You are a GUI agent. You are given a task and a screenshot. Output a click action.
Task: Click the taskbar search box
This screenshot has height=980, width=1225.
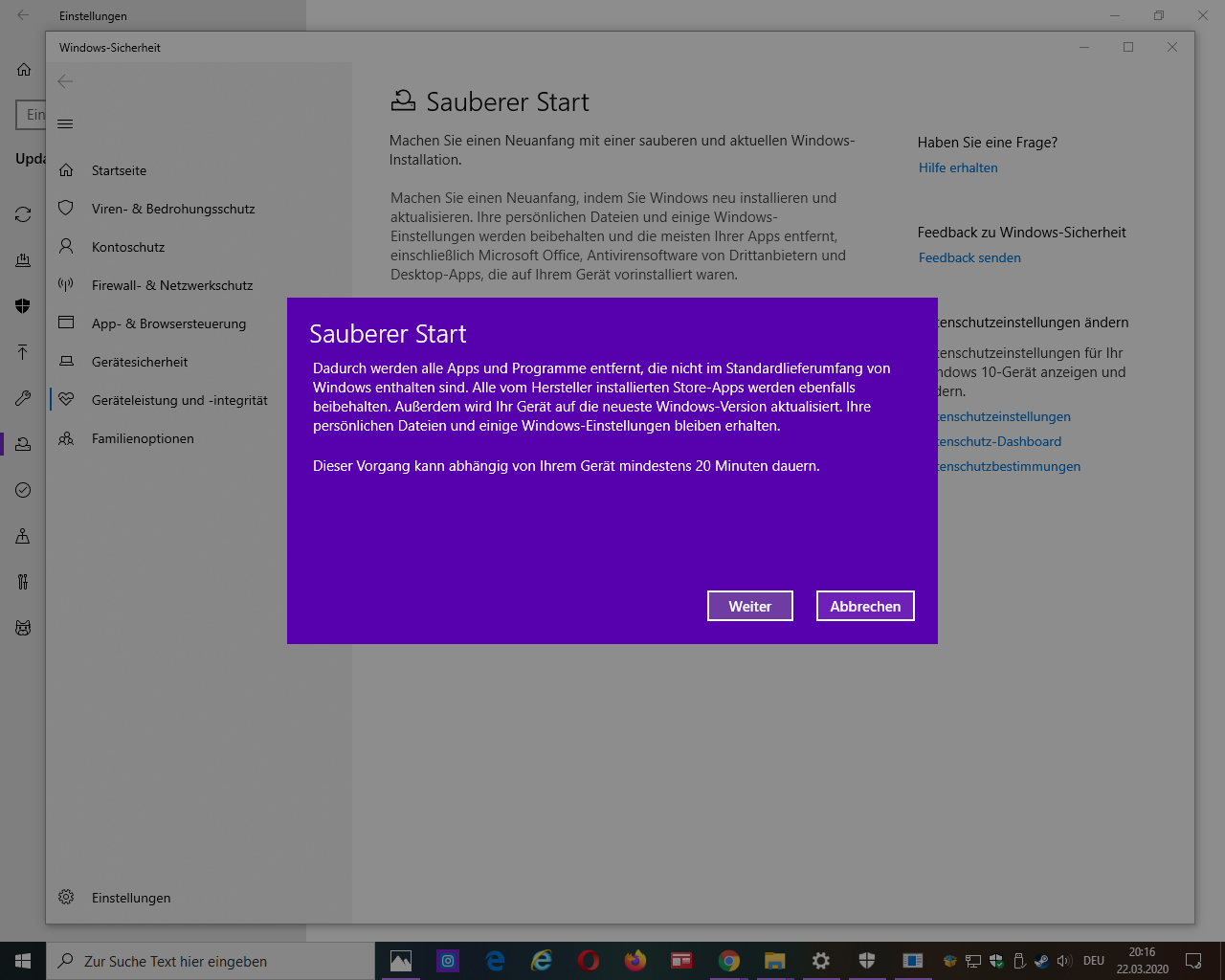pyautogui.click(x=211, y=961)
